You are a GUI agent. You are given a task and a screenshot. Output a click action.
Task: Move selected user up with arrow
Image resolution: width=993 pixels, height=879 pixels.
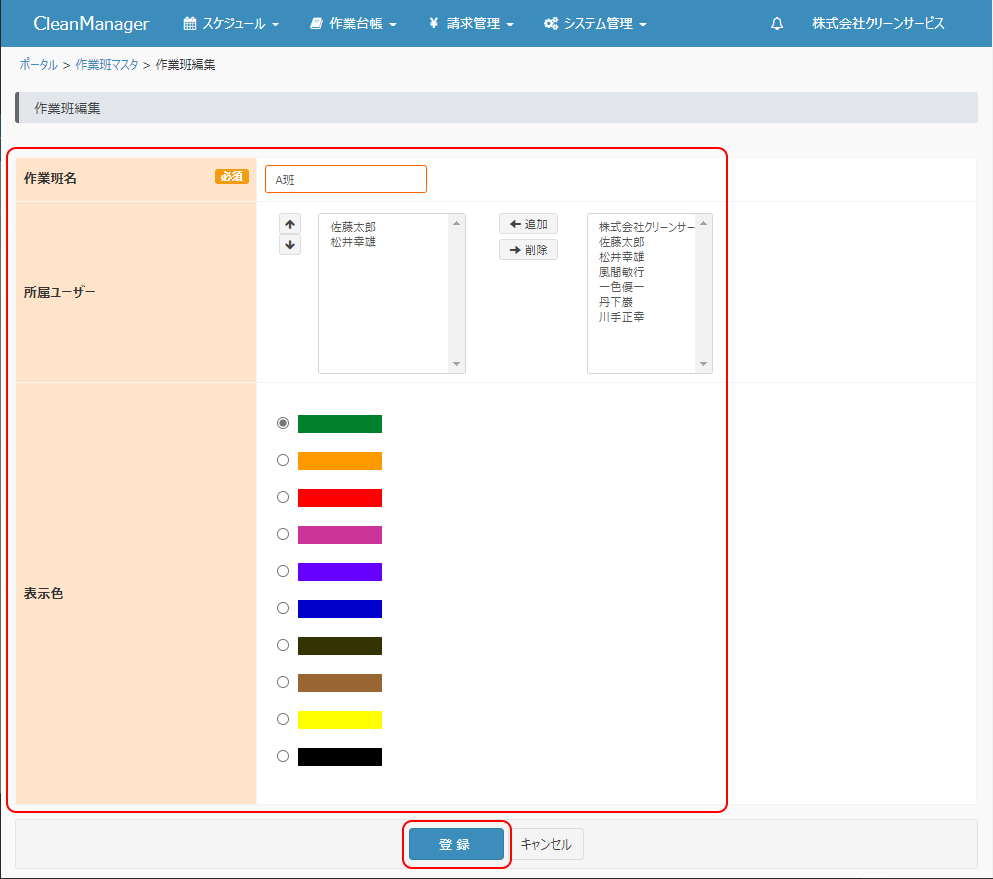(x=290, y=225)
